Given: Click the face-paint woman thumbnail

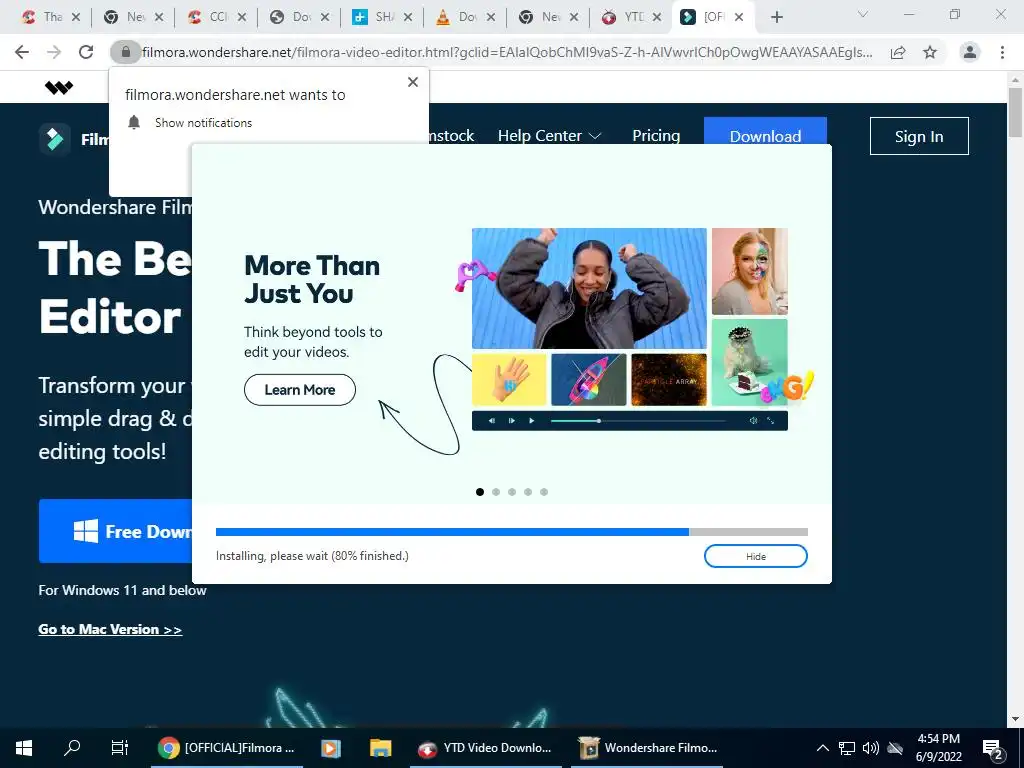Looking at the screenshot, I should pyautogui.click(x=750, y=271).
